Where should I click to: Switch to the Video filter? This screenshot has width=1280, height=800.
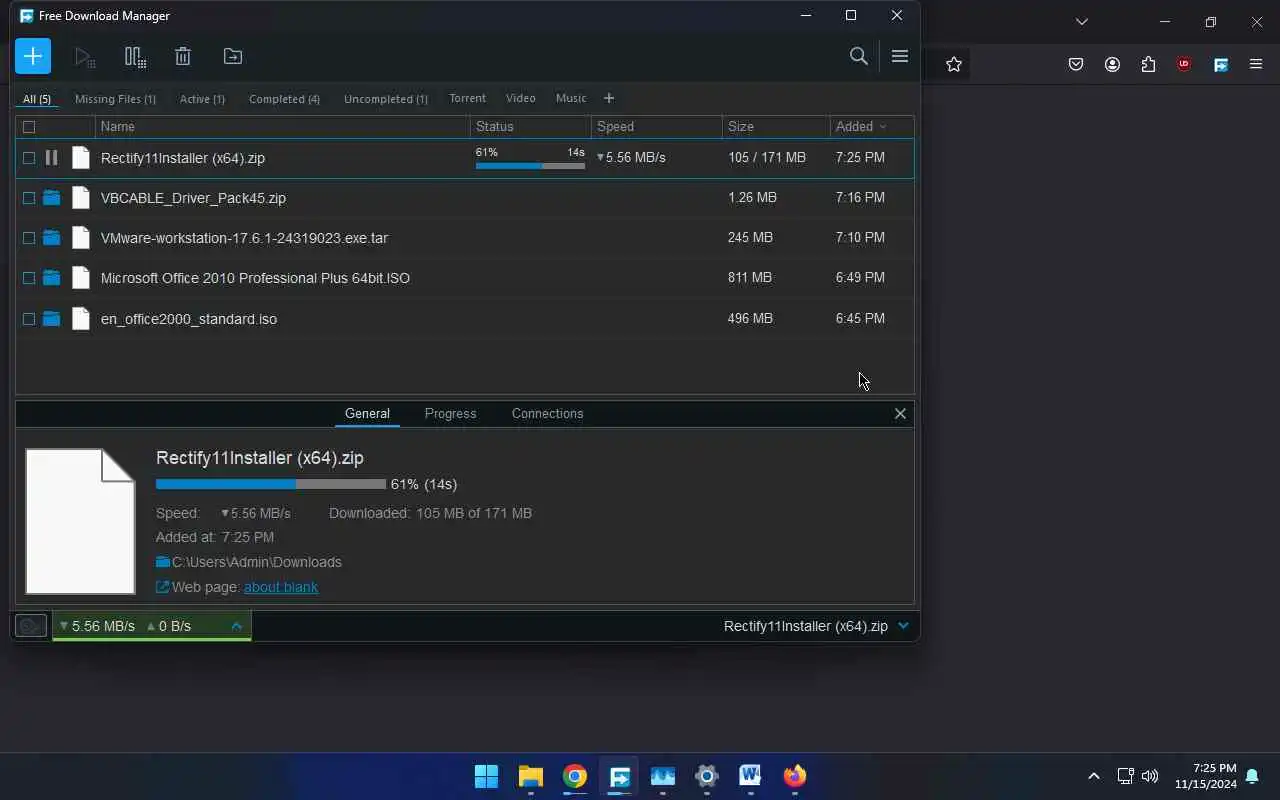pos(521,98)
